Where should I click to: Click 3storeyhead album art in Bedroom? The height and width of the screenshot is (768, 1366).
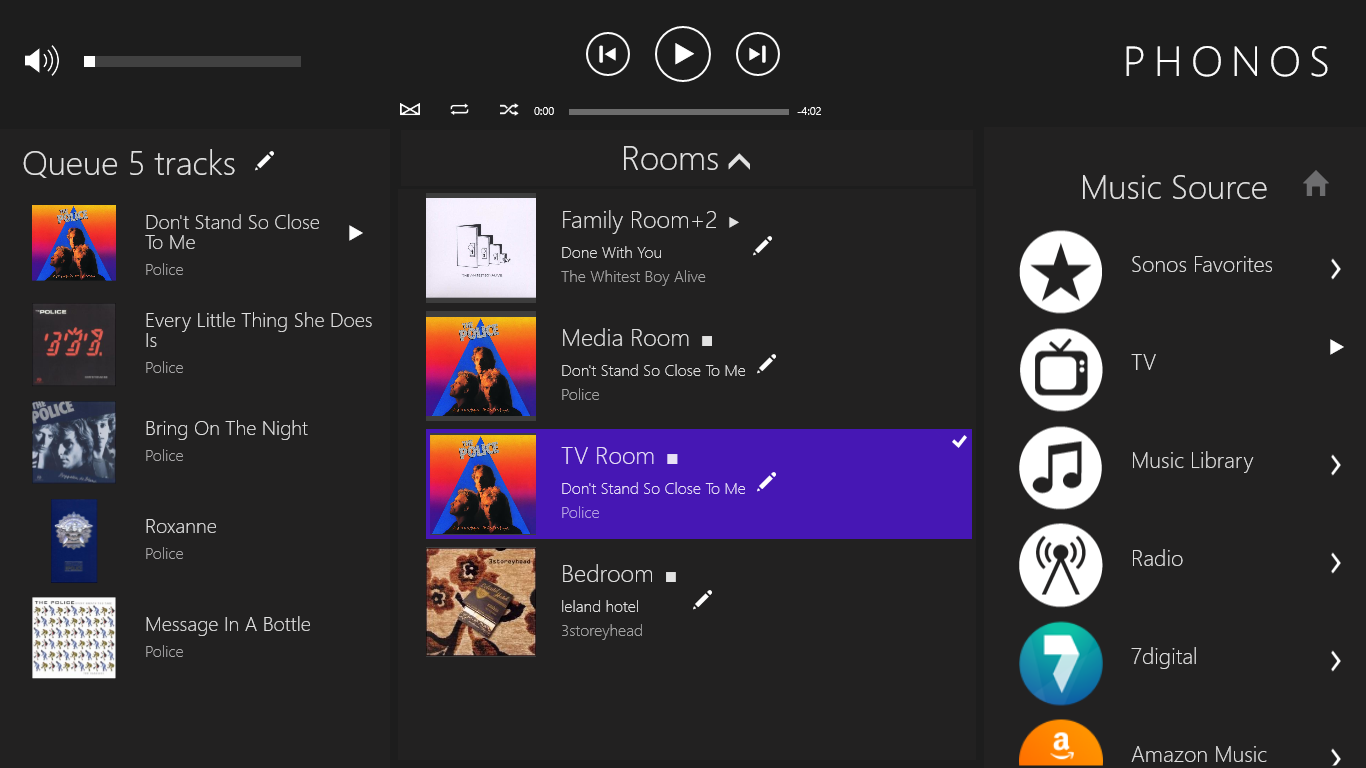click(481, 602)
